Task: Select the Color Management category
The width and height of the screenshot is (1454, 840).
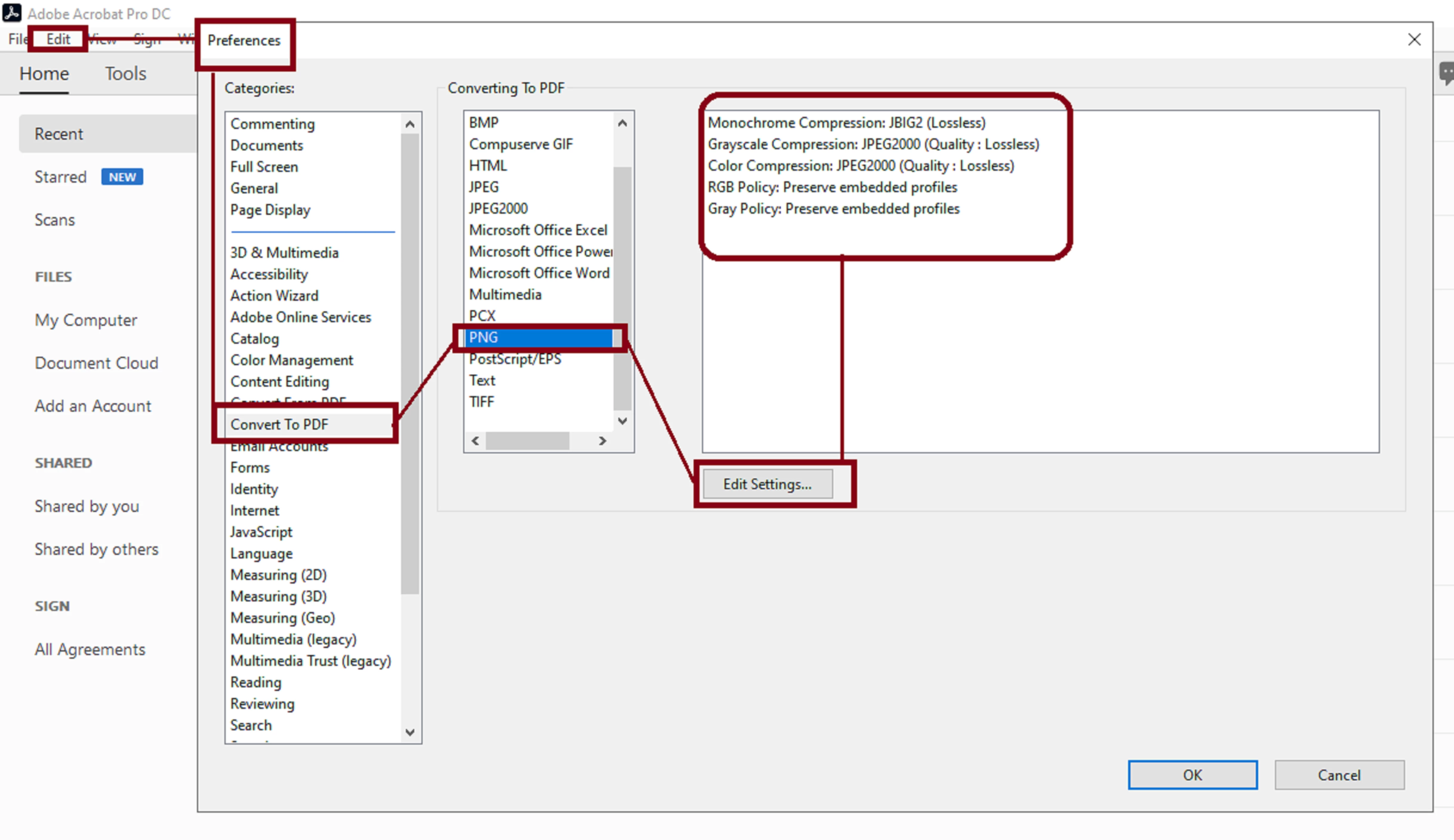Action: (291, 360)
